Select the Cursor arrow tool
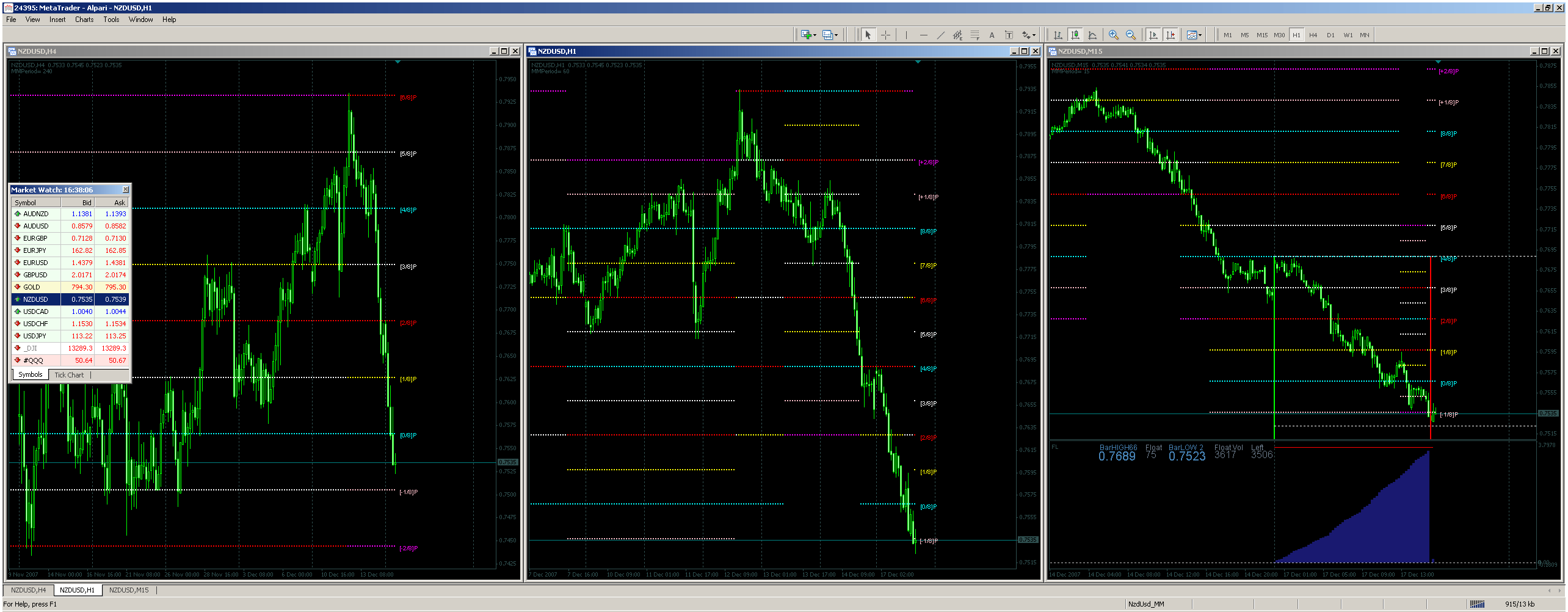Screen dimensions: 1568x612 (x=868, y=35)
